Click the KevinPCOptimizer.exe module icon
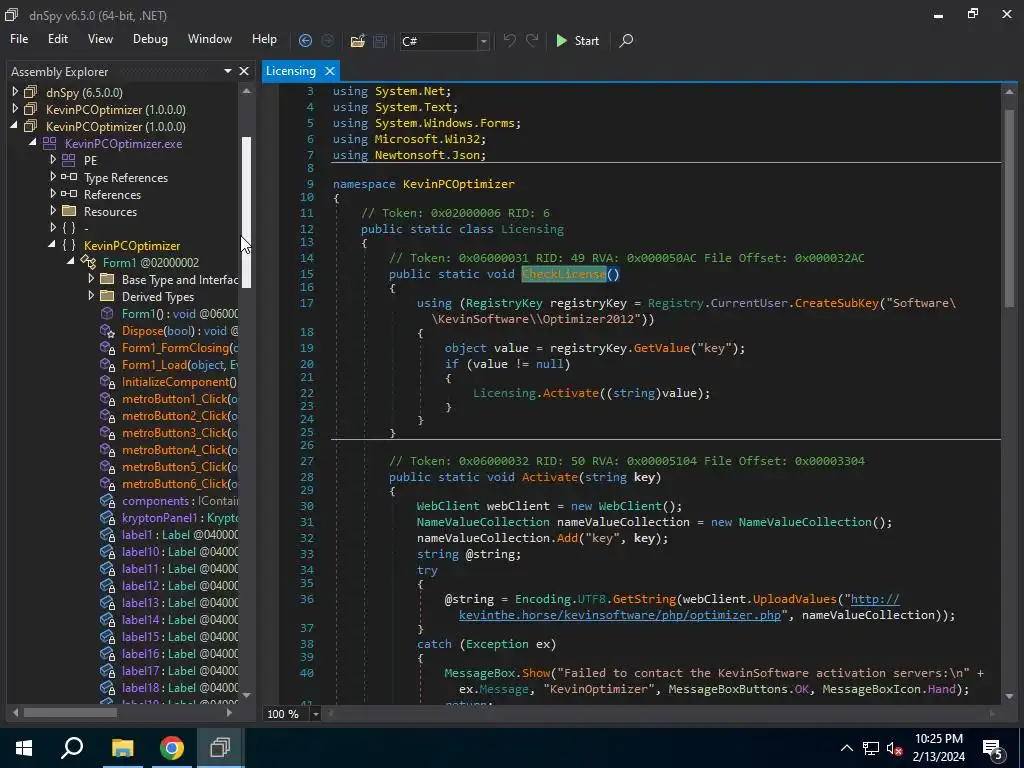Screen dimensions: 1024x768 (50, 144)
